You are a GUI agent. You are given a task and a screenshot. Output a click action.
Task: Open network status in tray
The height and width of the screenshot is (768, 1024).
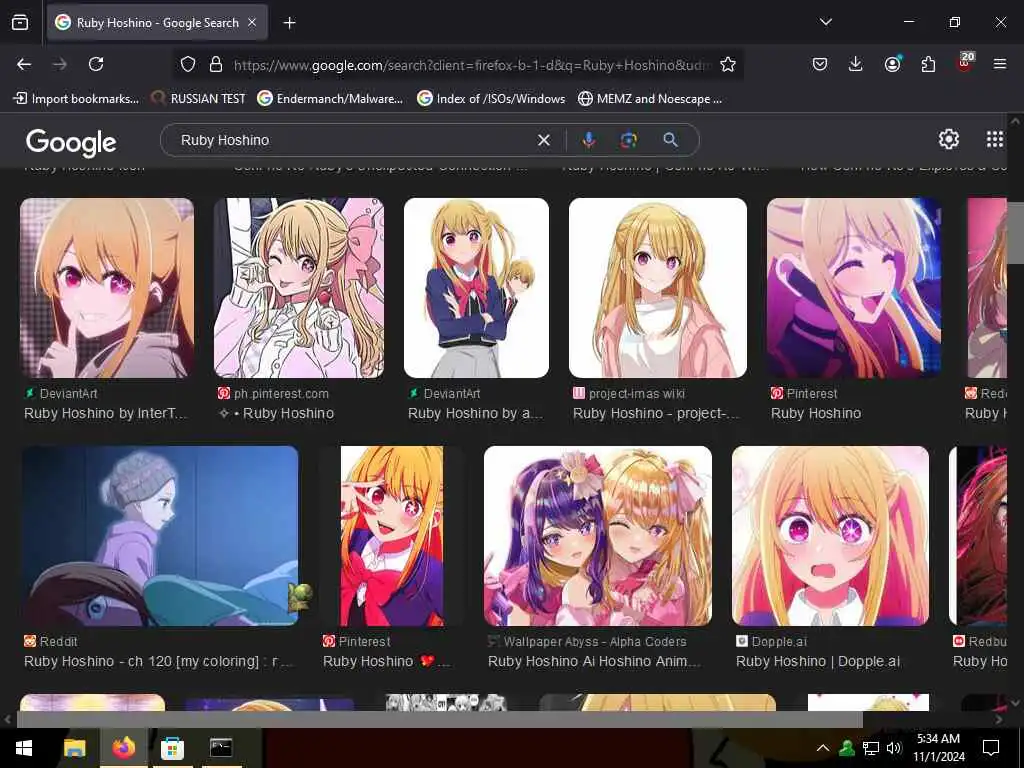coord(871,748)
